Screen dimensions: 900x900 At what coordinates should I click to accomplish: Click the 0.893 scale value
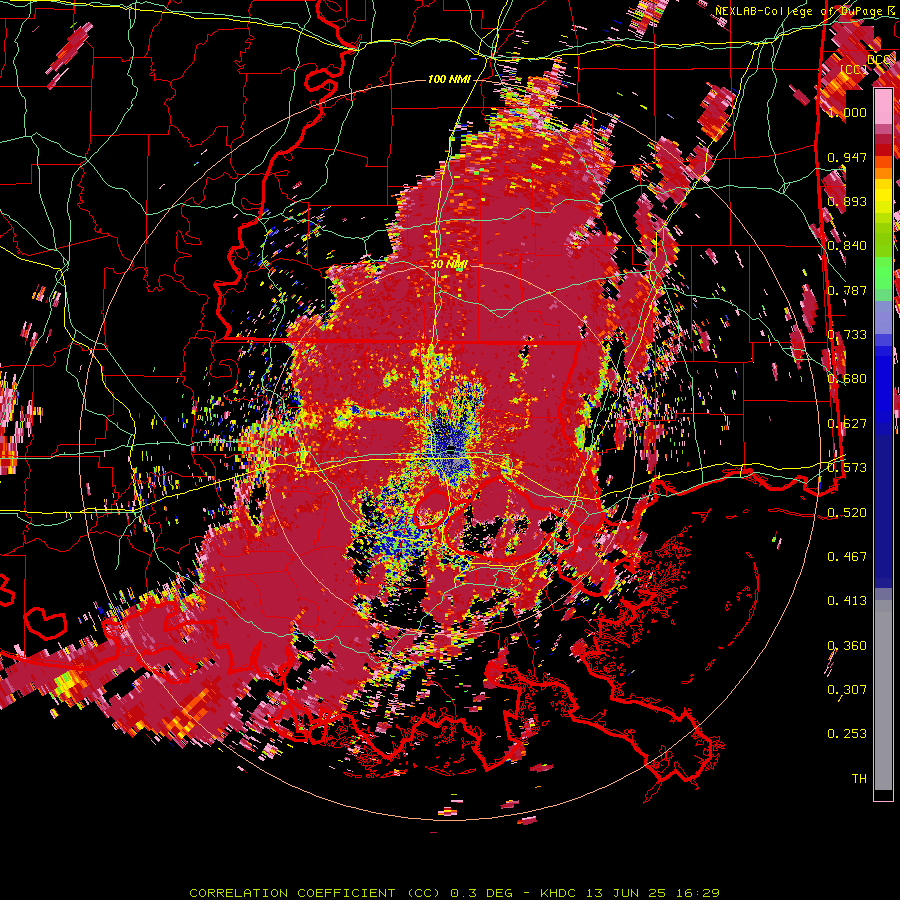click(847, 201)
